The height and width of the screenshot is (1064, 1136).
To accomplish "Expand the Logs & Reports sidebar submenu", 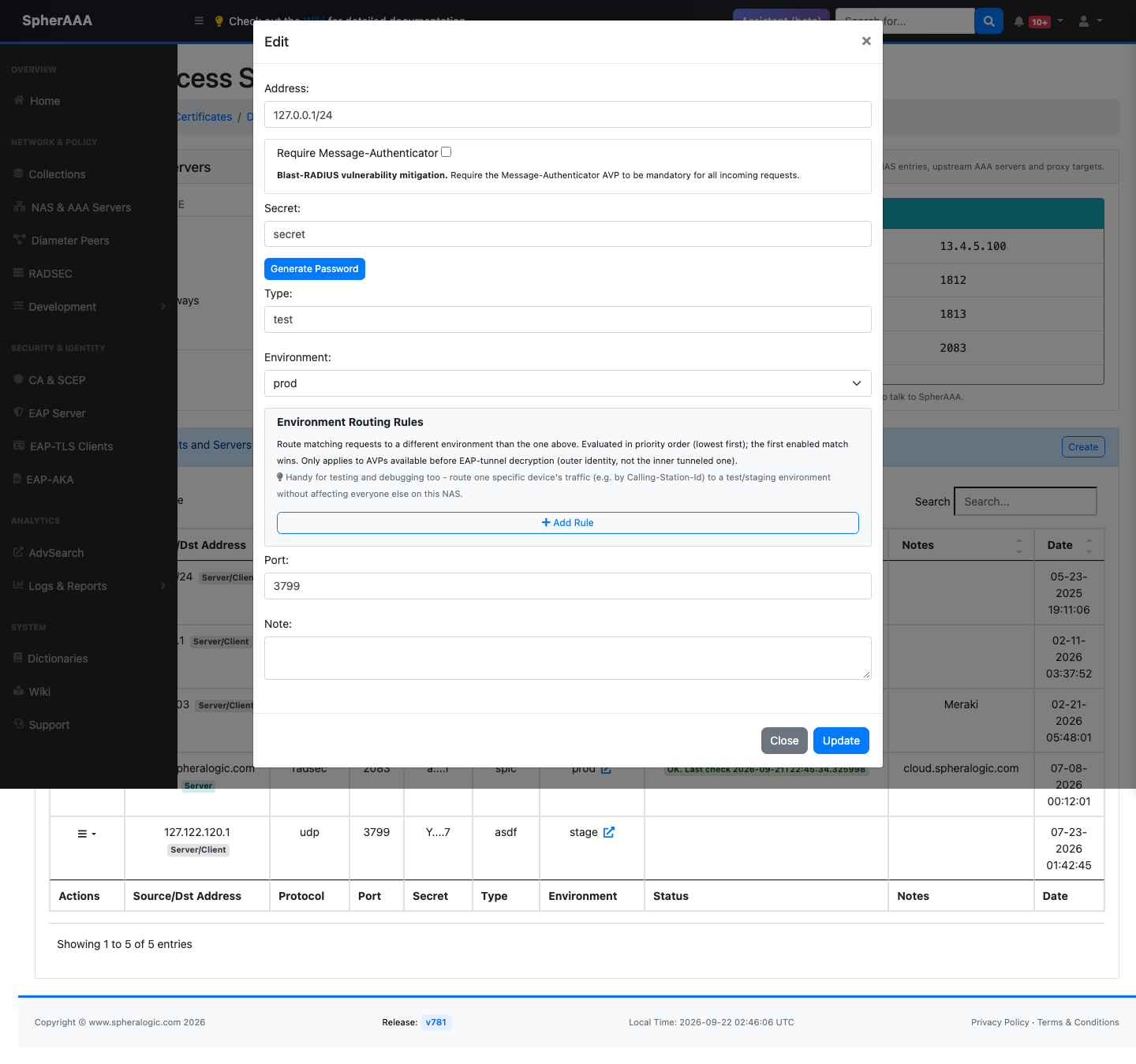I will tap(163, 586).
